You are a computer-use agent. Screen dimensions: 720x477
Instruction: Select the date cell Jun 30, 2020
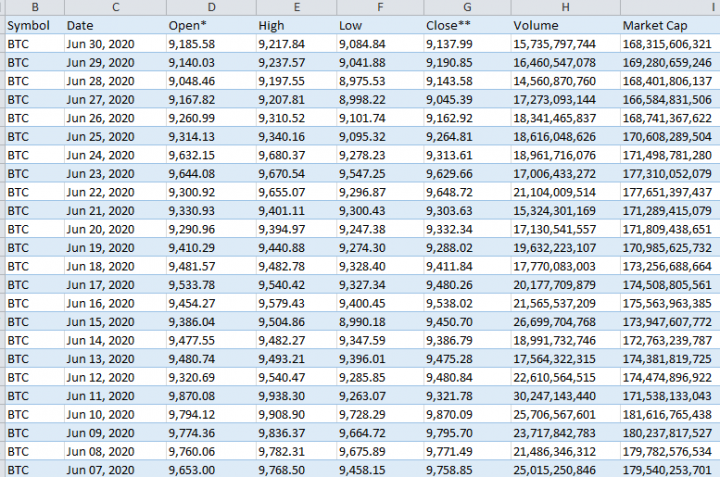tap(115, 44)
